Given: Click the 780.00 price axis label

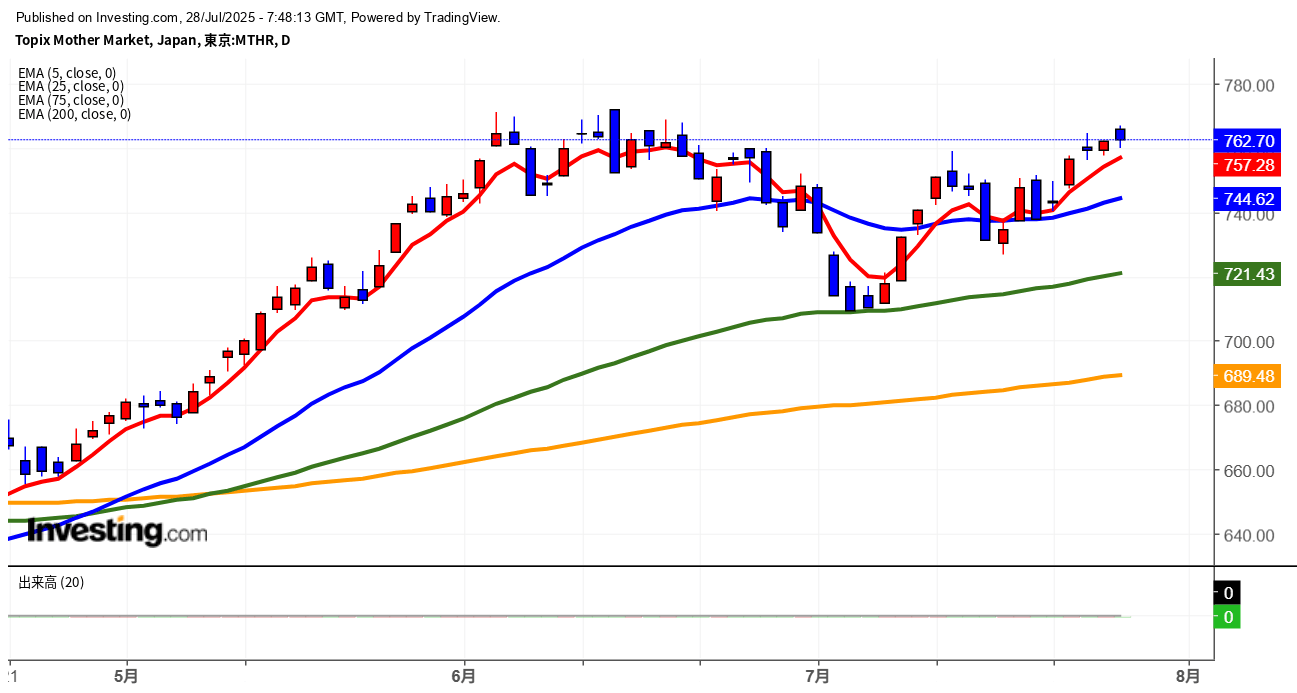Looking at the screenshot, I should coord(1249,86).
